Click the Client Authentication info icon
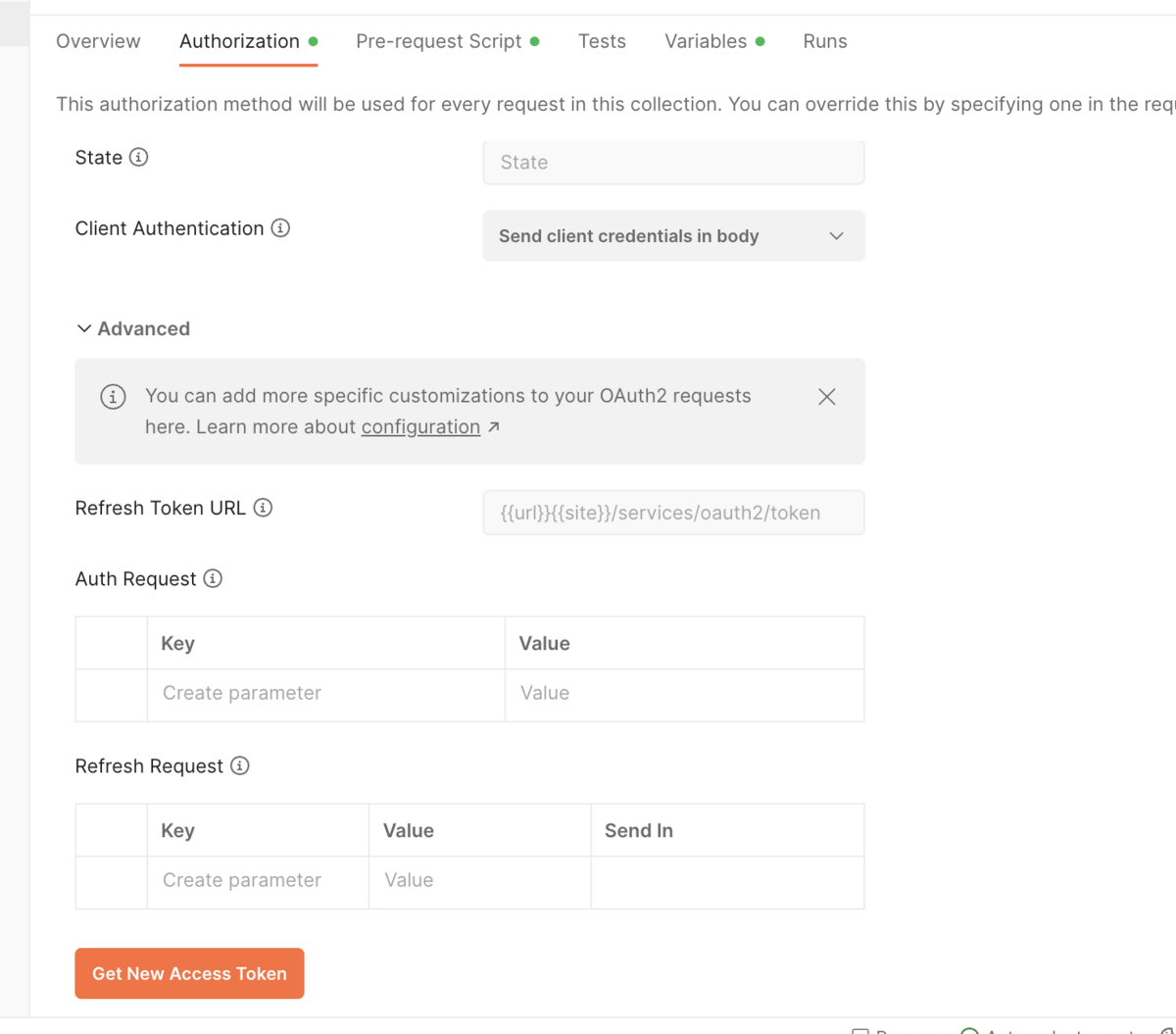Viewport: 1176px width, 1034px height. tap(280, 228)
